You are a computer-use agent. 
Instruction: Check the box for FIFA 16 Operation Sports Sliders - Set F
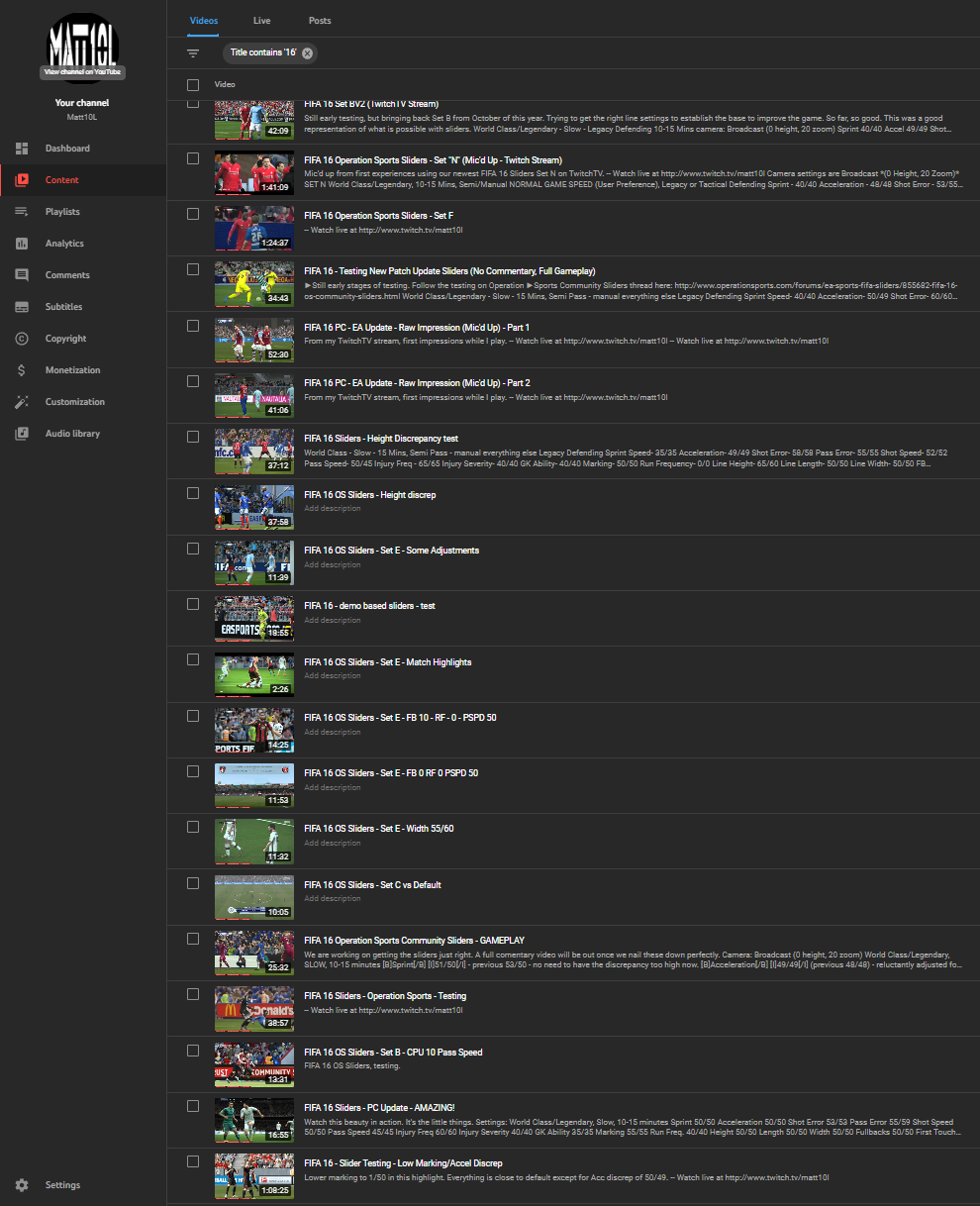tap(193, 214)
